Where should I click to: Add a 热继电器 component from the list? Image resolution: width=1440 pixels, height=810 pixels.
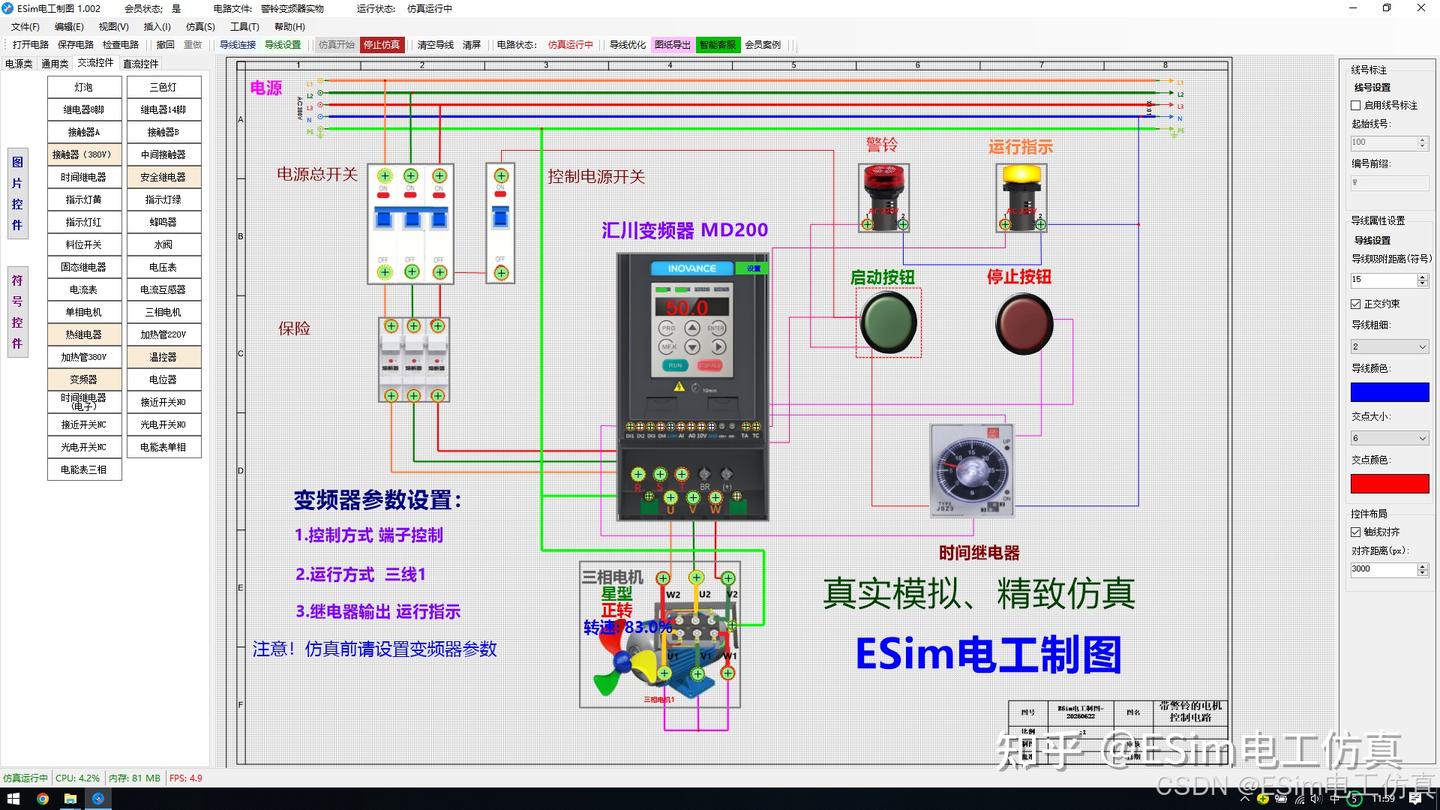84,335
